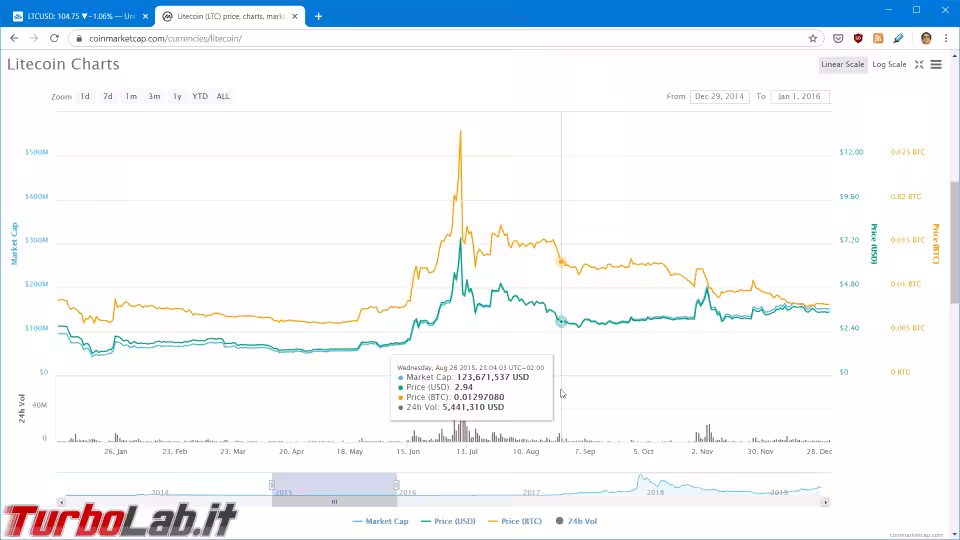Minimize the Chrome window
The image size is (960, 540).
click(888, 10)
